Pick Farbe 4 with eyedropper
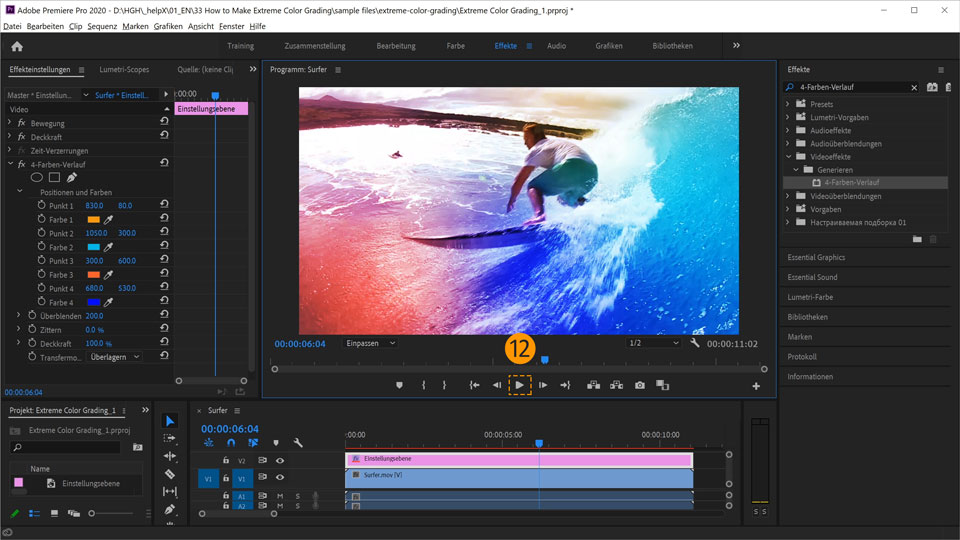Image resolution: width=960 pixels, height=540 pixels. pos(108,302)
